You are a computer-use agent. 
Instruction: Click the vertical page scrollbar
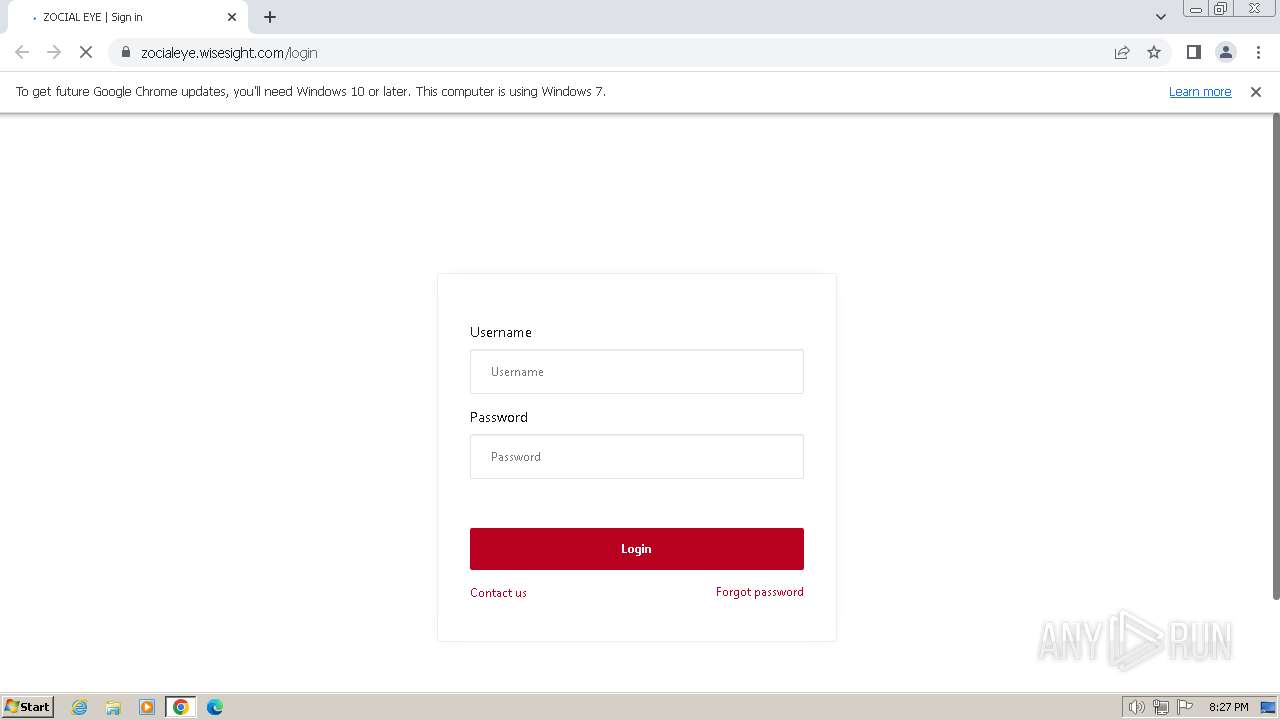tap(1275, 357)
